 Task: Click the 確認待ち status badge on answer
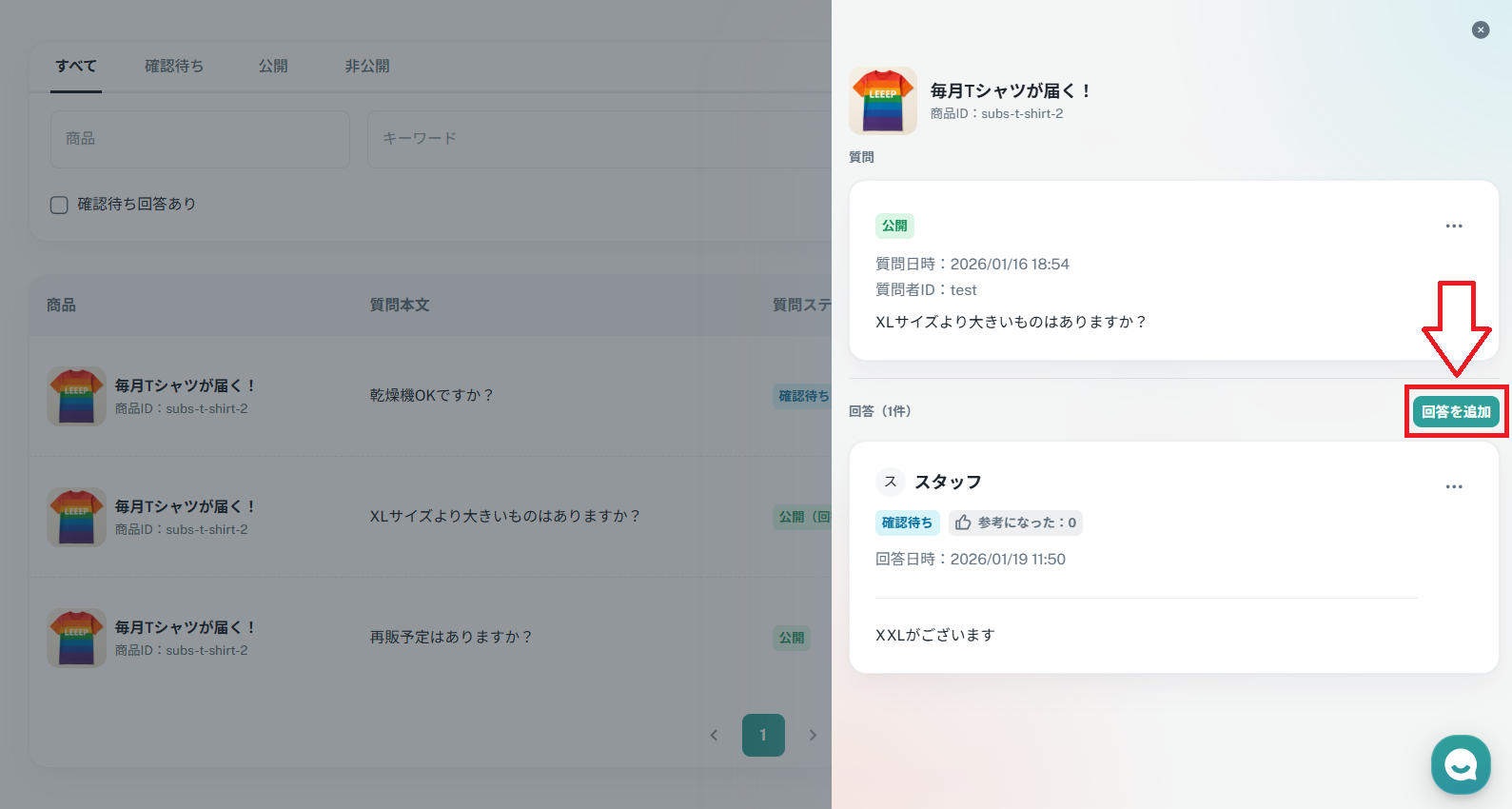pyautogui.click(x=907, y=523)
